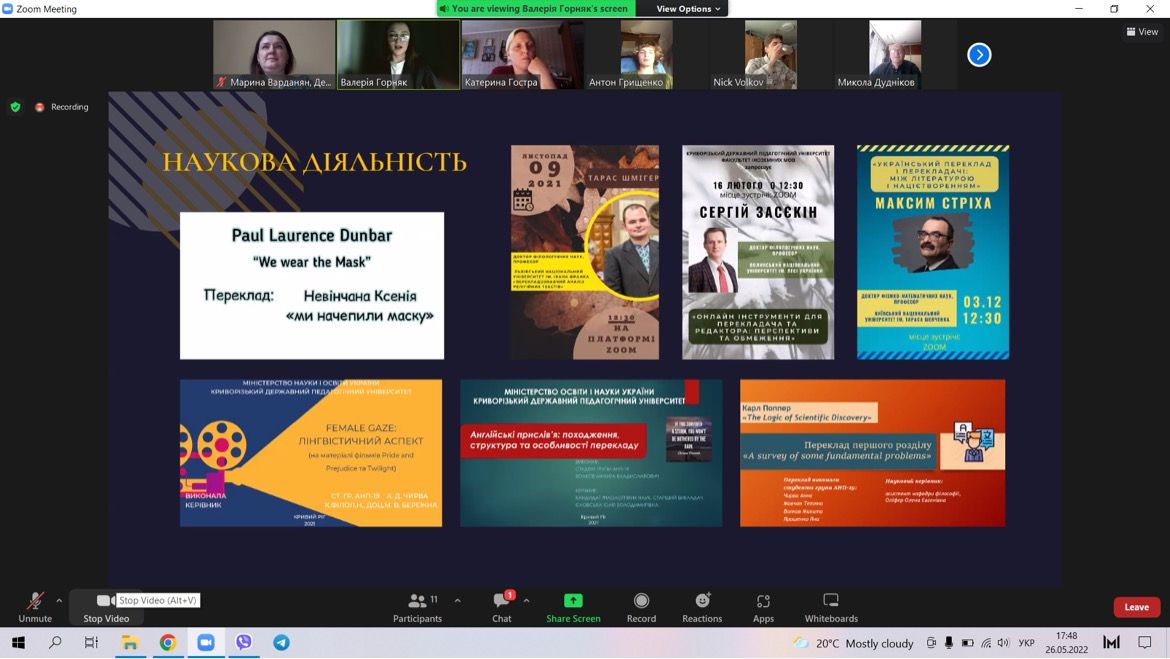Start recording with the Record button
The height and width of the screenshot is (659, 1170).
click(641, 607)
